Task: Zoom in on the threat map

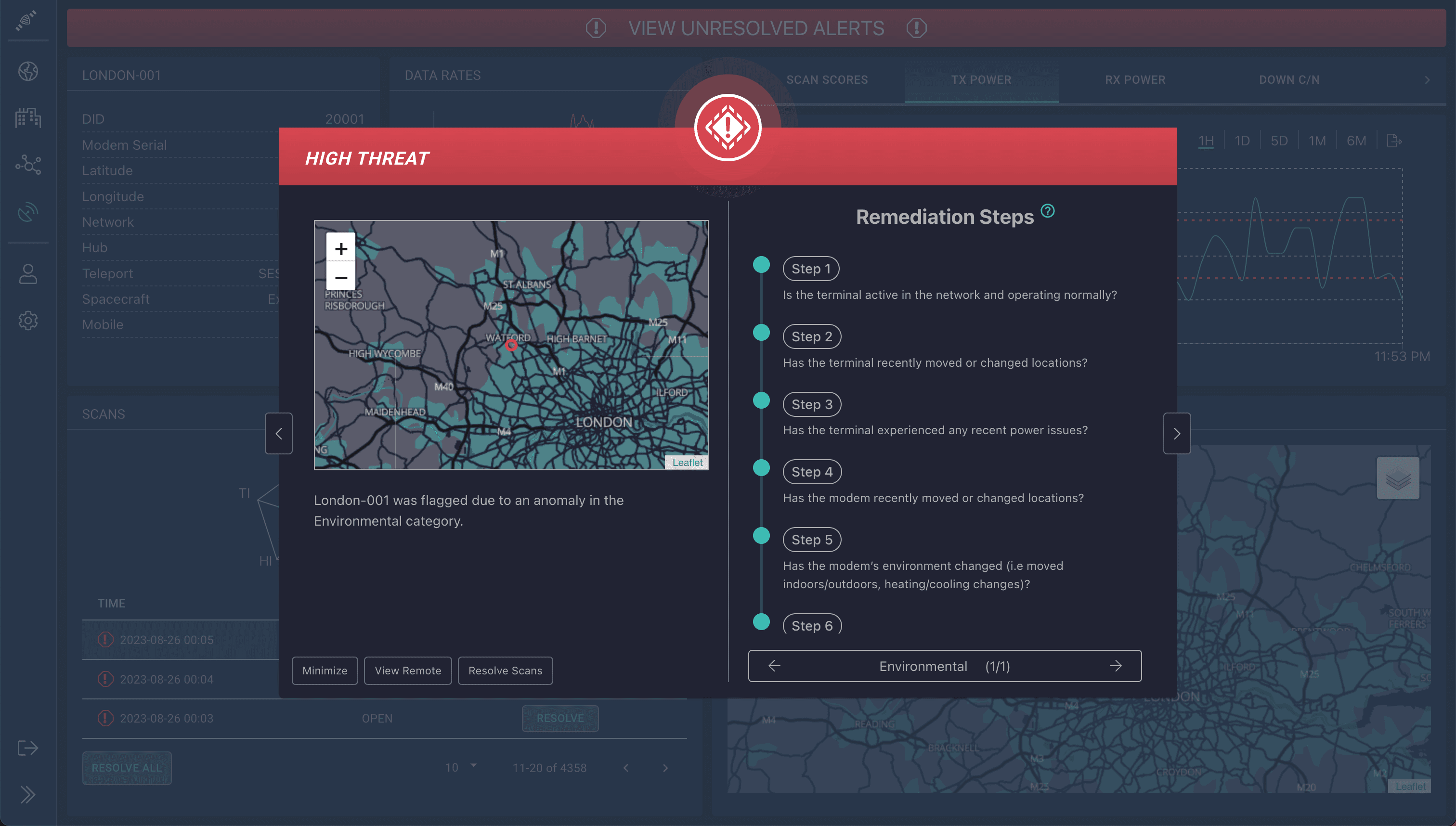Action: click(x=340, y=248)
